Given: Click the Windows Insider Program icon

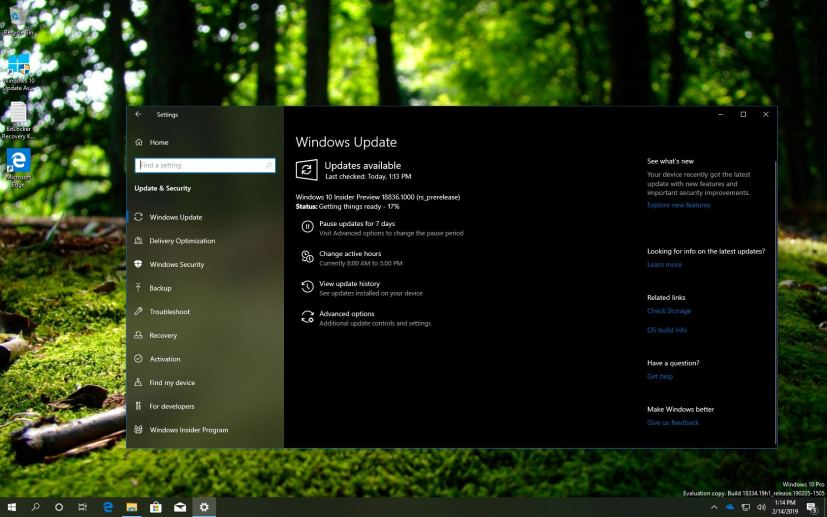Looking at the screenshot, I should tap(138, 429).
